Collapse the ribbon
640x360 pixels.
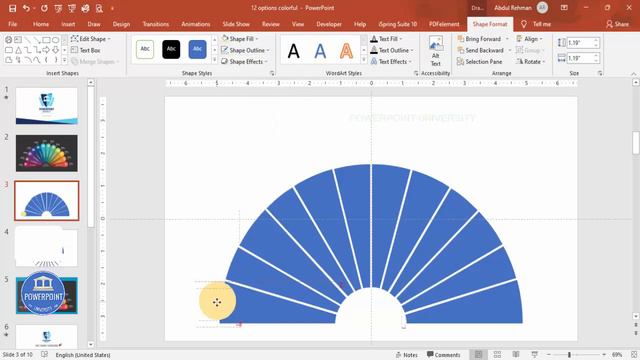633,73
